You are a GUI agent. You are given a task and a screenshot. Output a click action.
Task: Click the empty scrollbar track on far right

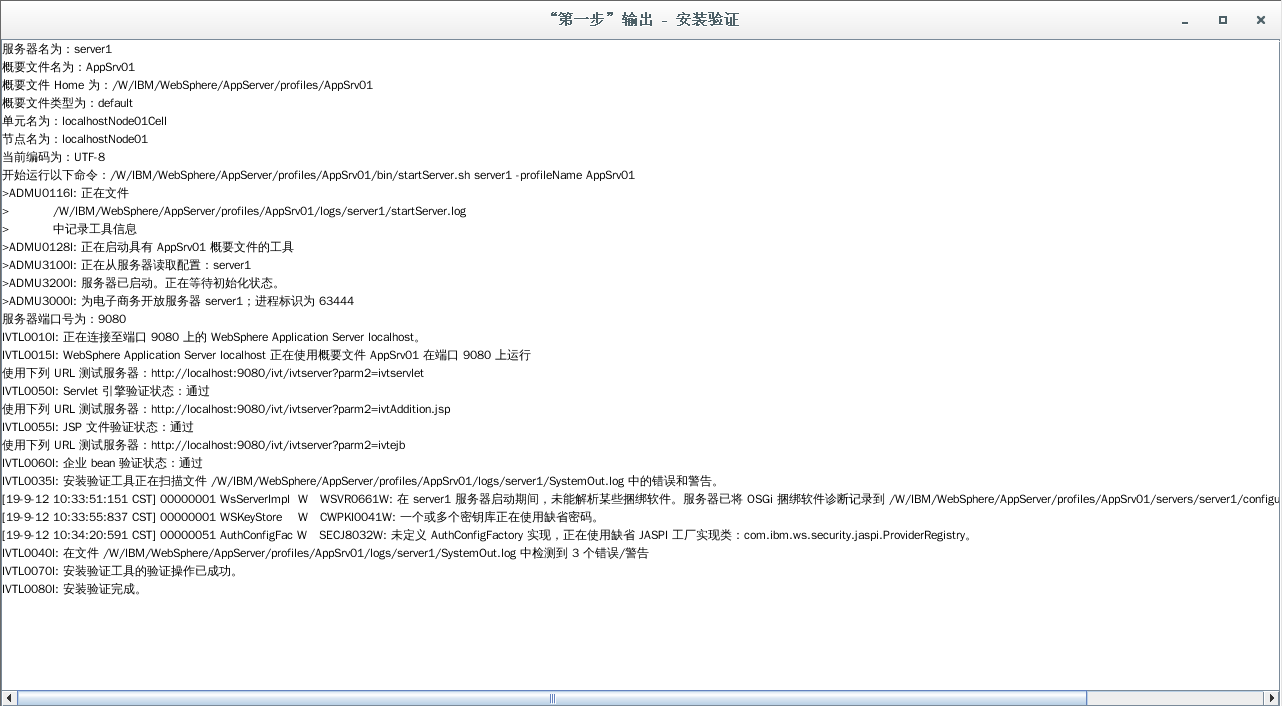pos(1180,698)
